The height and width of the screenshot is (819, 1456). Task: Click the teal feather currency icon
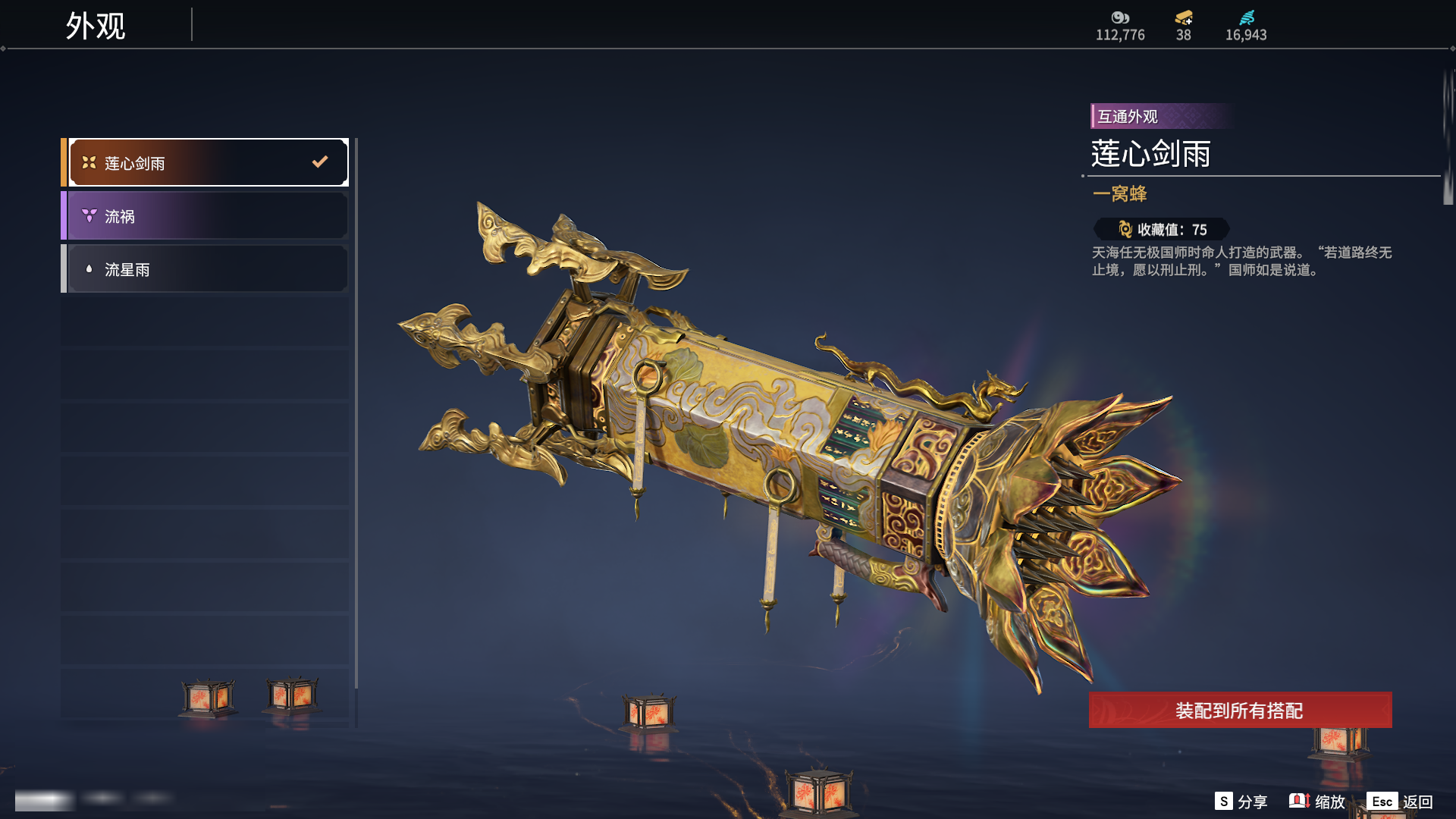coord(1247,17)
